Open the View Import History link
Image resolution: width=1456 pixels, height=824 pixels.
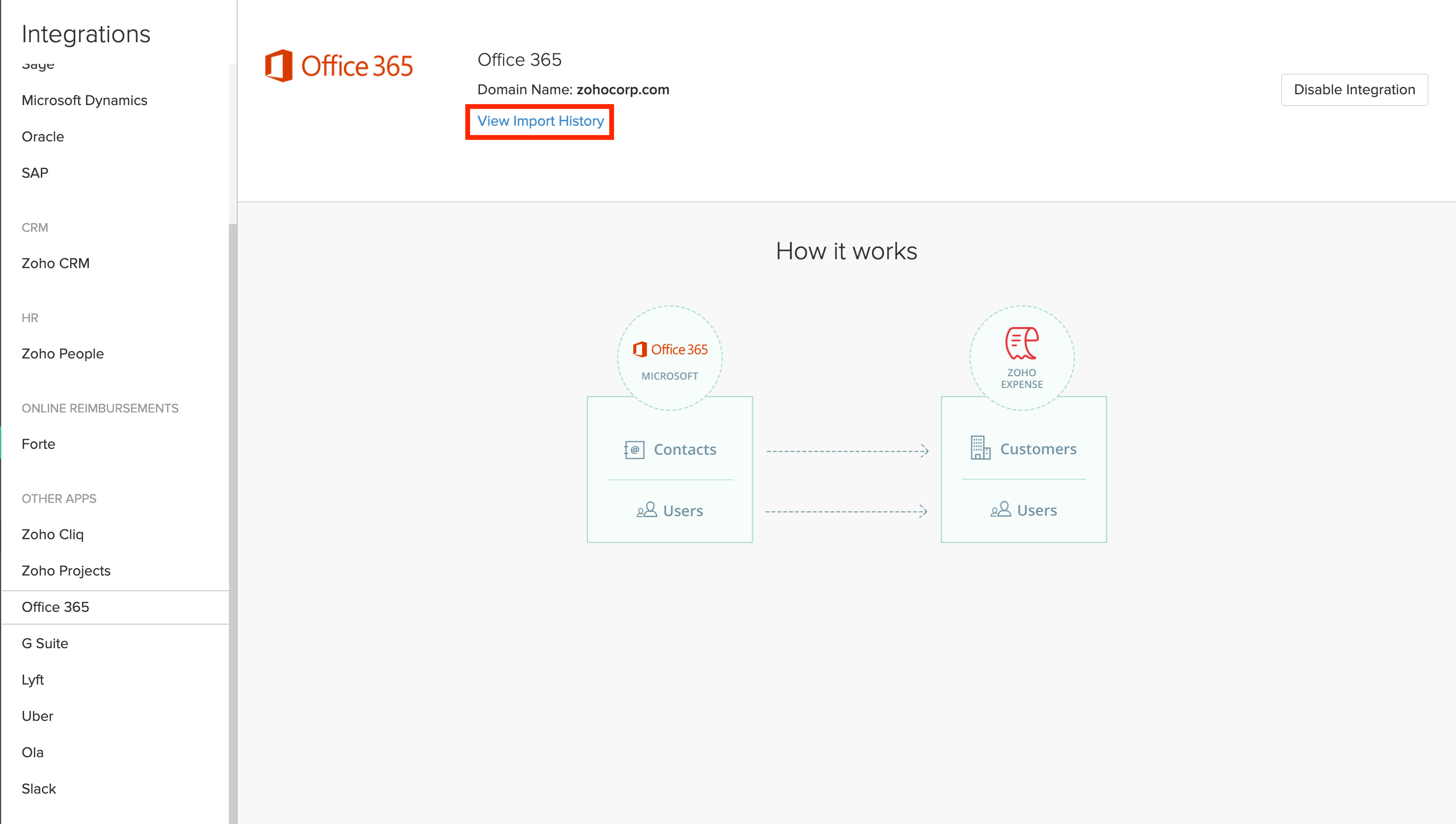pyautogui.click(x=539, y=121)
